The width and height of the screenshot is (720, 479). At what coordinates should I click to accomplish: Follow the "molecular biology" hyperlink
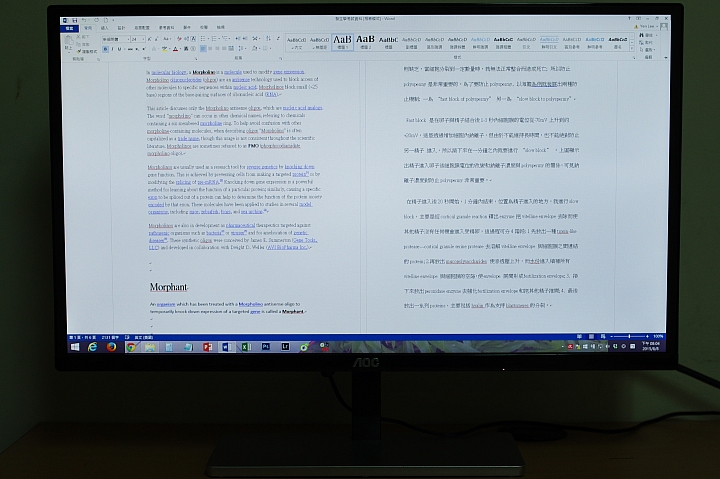tap(169, 72)
